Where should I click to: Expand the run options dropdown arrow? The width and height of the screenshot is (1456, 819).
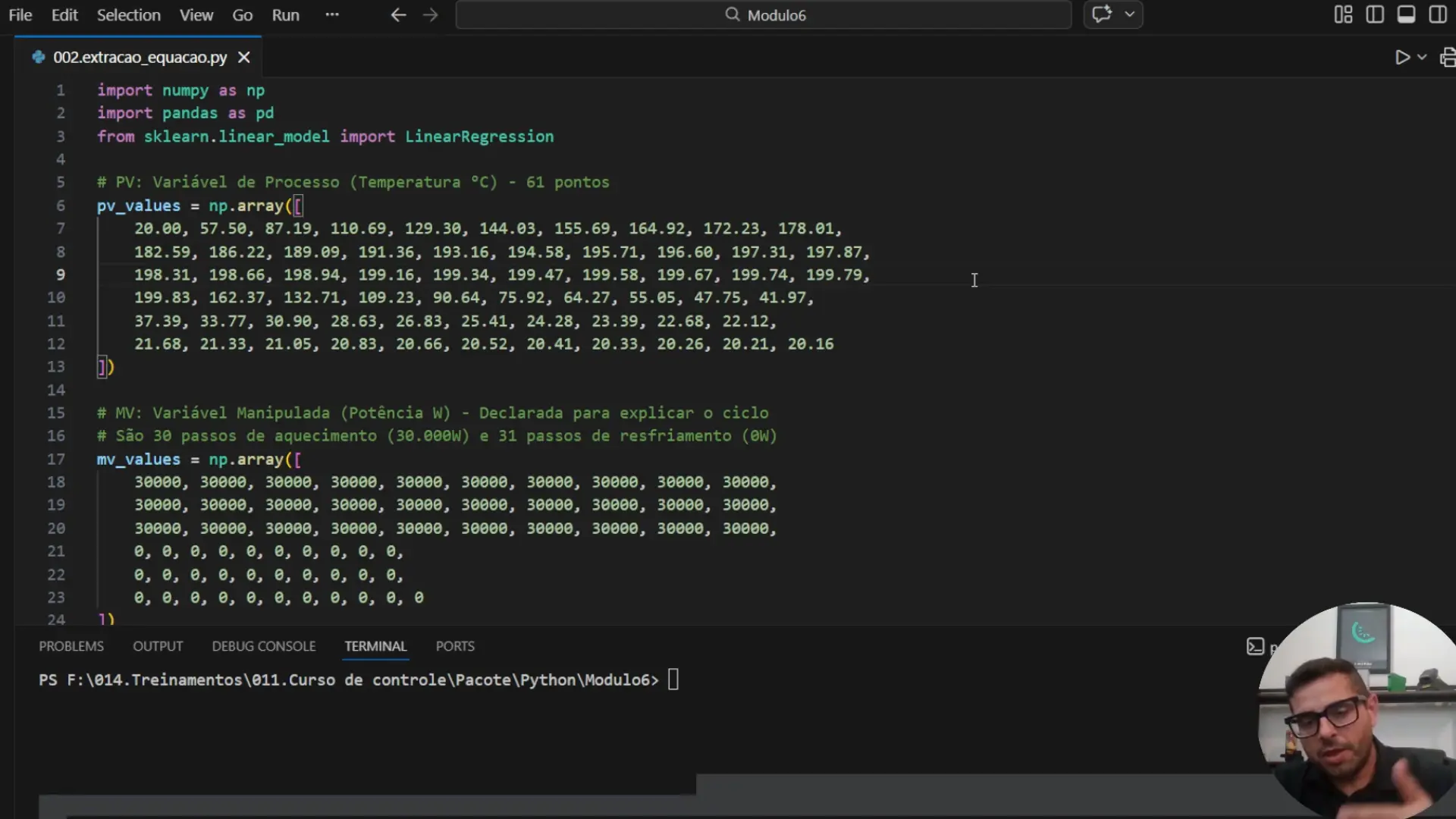coord(1422,58)
